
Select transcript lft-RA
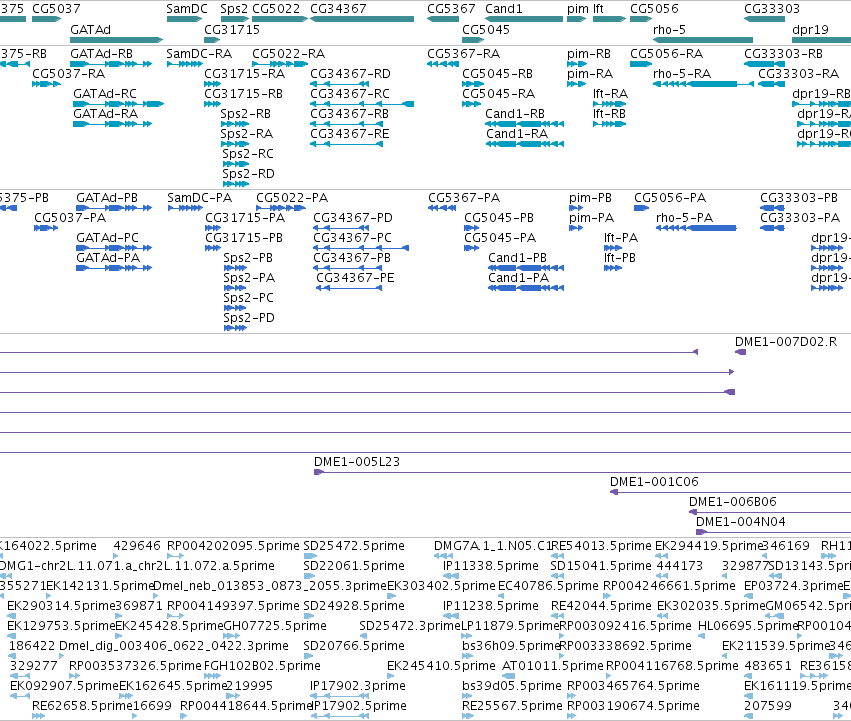click(609, 104)
